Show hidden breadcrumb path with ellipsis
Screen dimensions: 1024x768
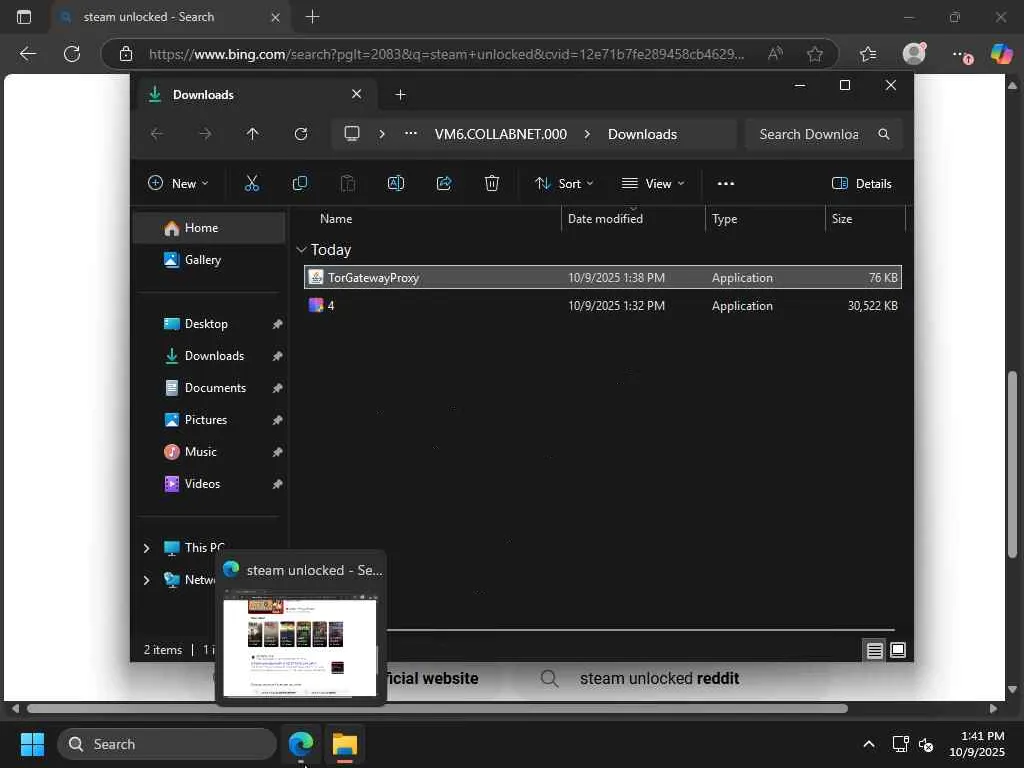[410, 134]
